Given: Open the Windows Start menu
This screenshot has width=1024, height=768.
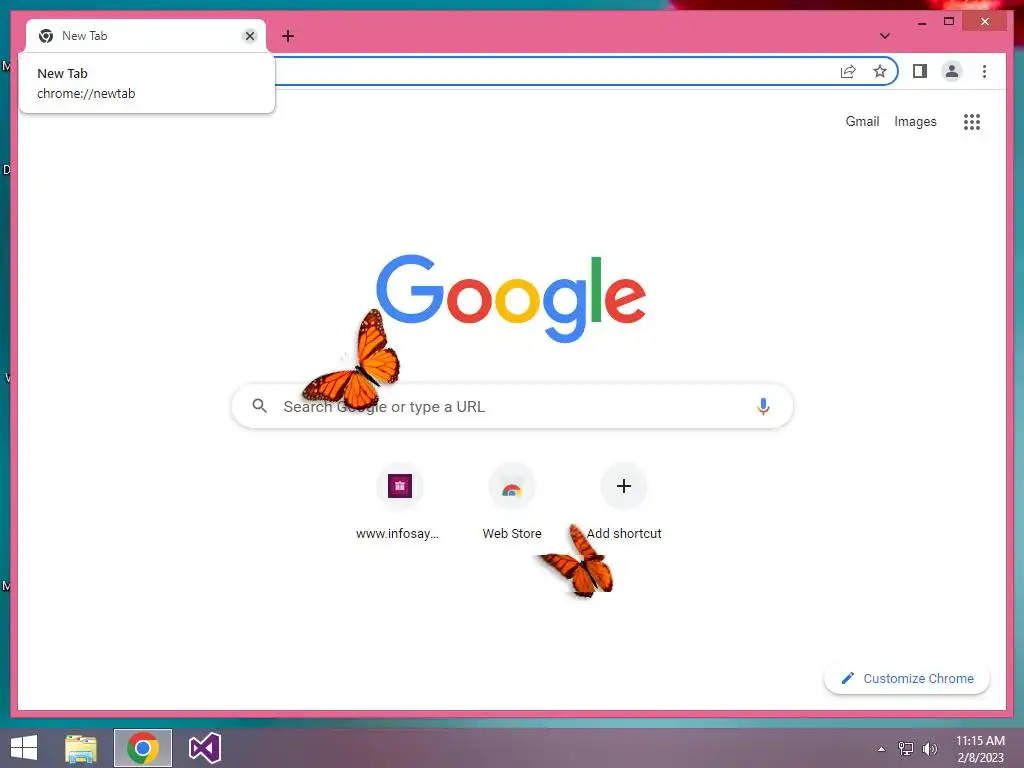Looking at the screenshot, I should click(x=24, y=748).
